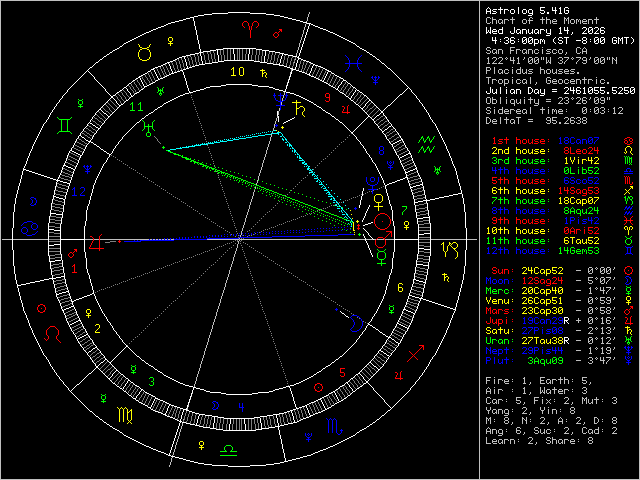The height and width of the screenshot is (480, 640).
Task: Click house number 11 in the chart
Action: tap(136, 107)
